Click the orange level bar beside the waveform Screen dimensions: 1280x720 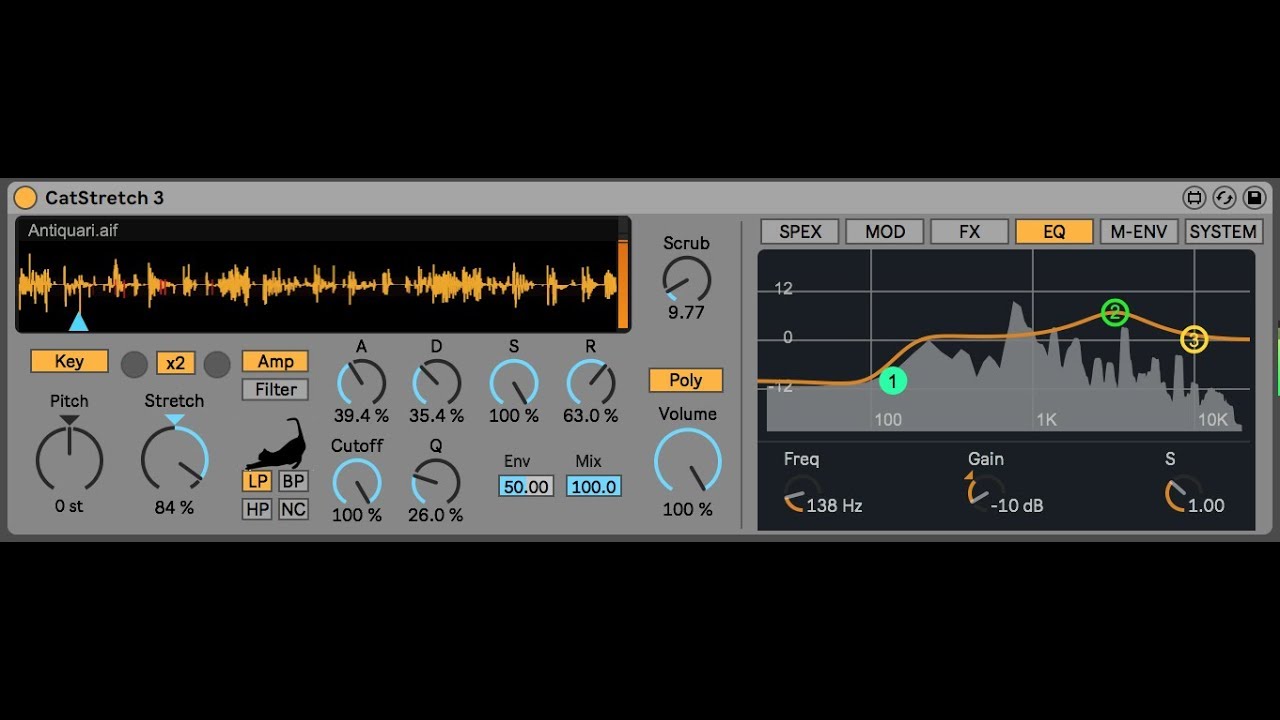point(623,285)
